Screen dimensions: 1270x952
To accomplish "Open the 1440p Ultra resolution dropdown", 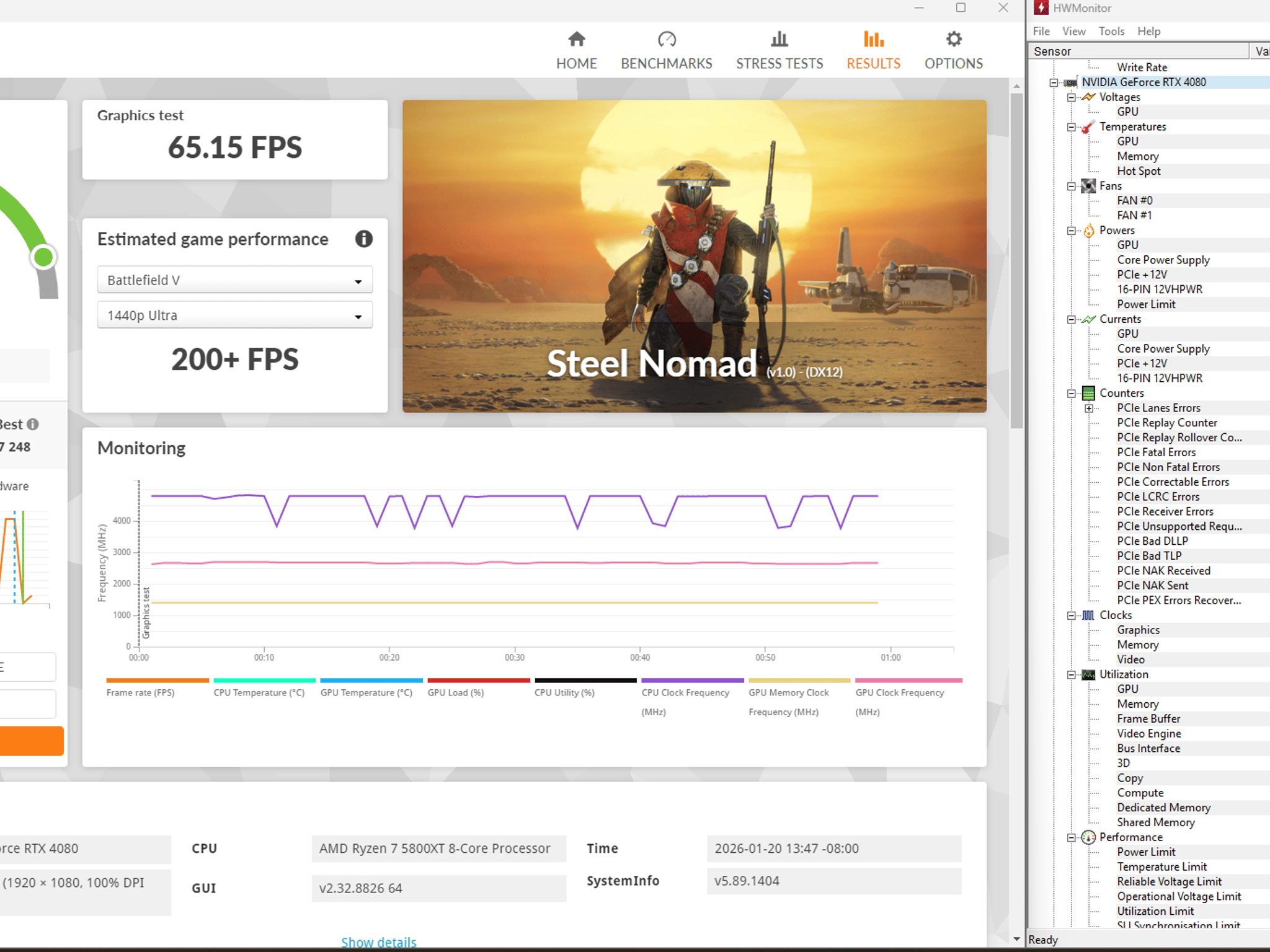I will coord(235,315).
